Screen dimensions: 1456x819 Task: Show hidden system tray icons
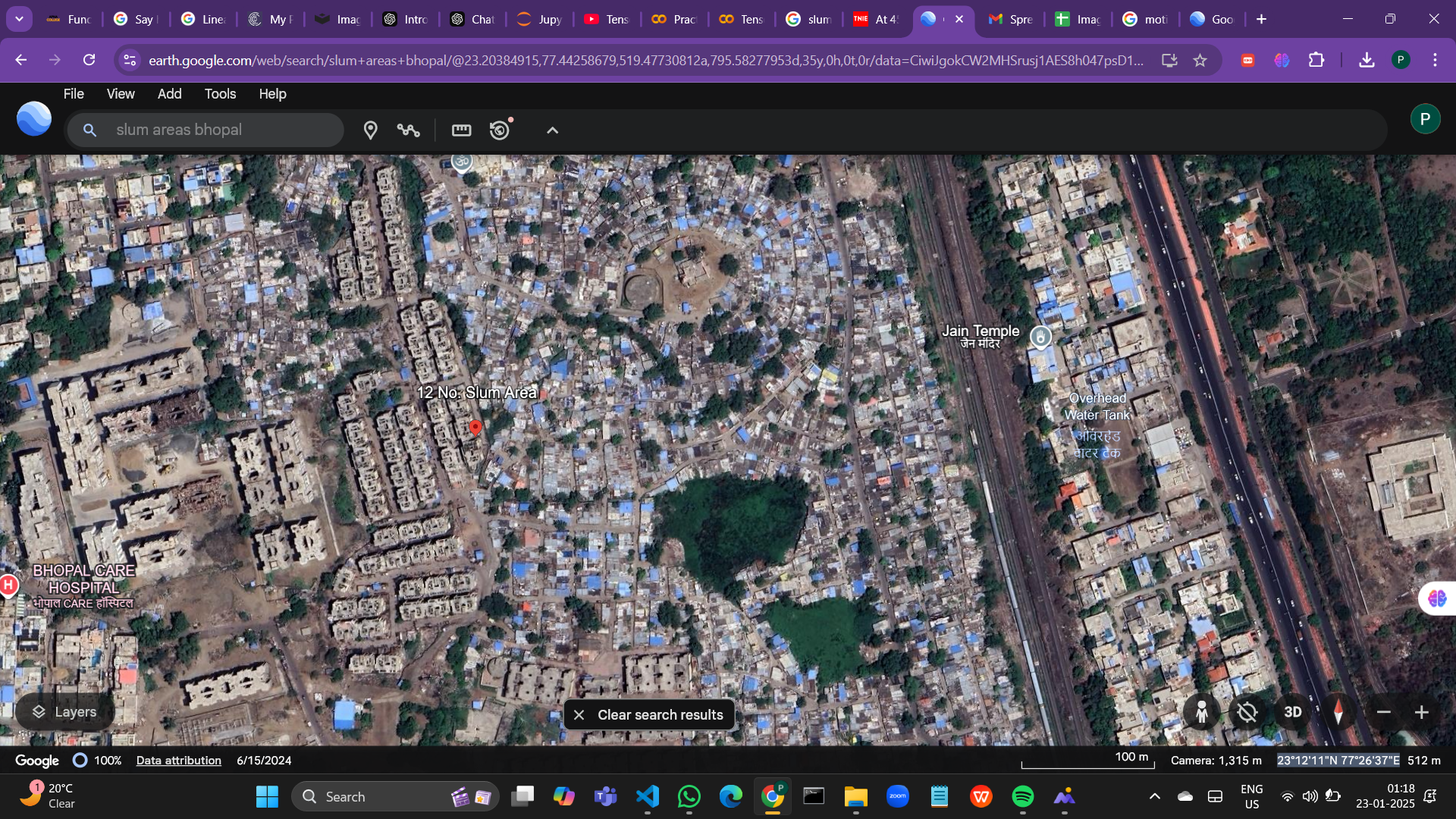pos(1154,796)
